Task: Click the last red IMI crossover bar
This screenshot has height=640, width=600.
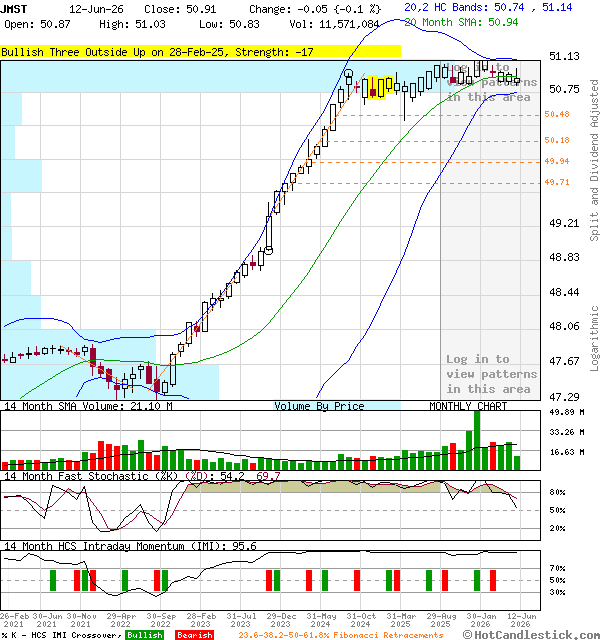Action: pos(493,580)
